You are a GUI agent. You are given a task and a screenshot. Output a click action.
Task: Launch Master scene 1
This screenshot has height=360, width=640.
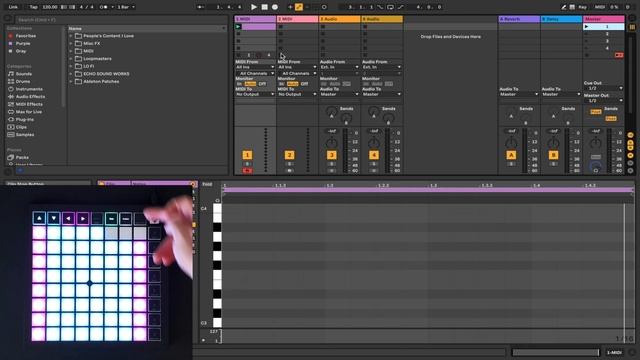[x=587, y=27]
